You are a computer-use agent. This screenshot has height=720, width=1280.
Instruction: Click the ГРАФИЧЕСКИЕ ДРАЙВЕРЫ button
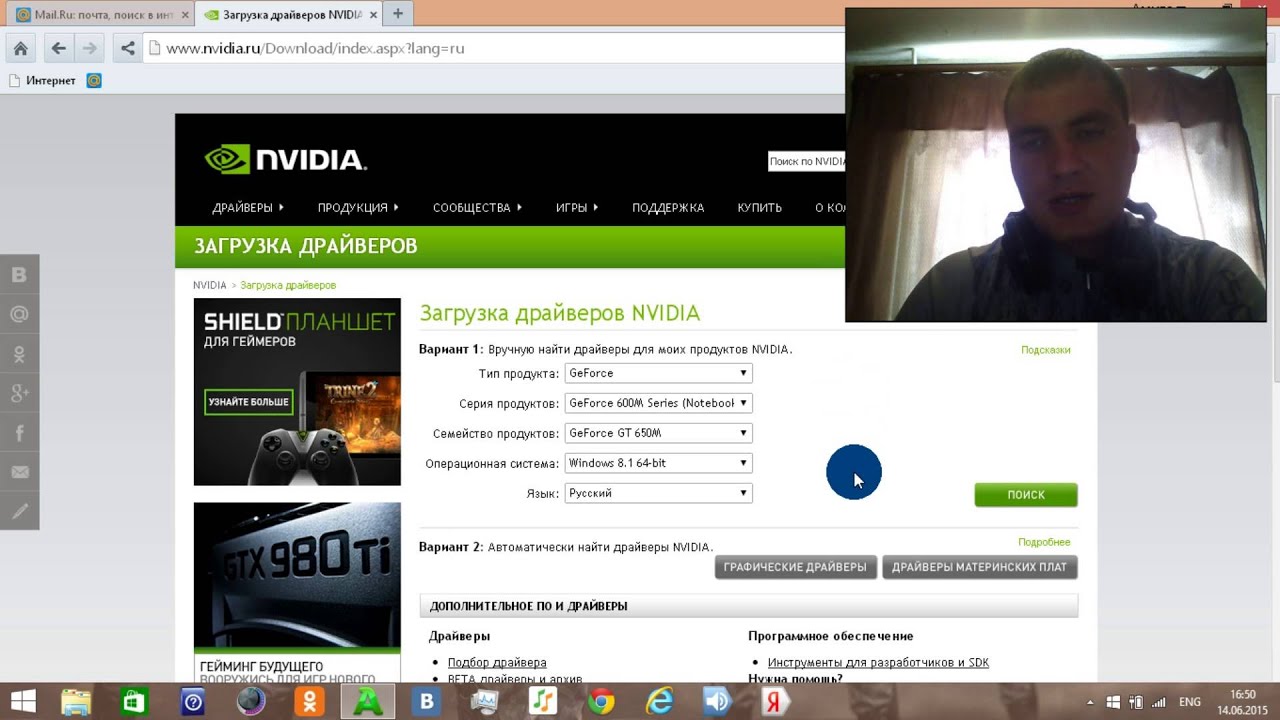pyautogui.click(x=796, y=567)
